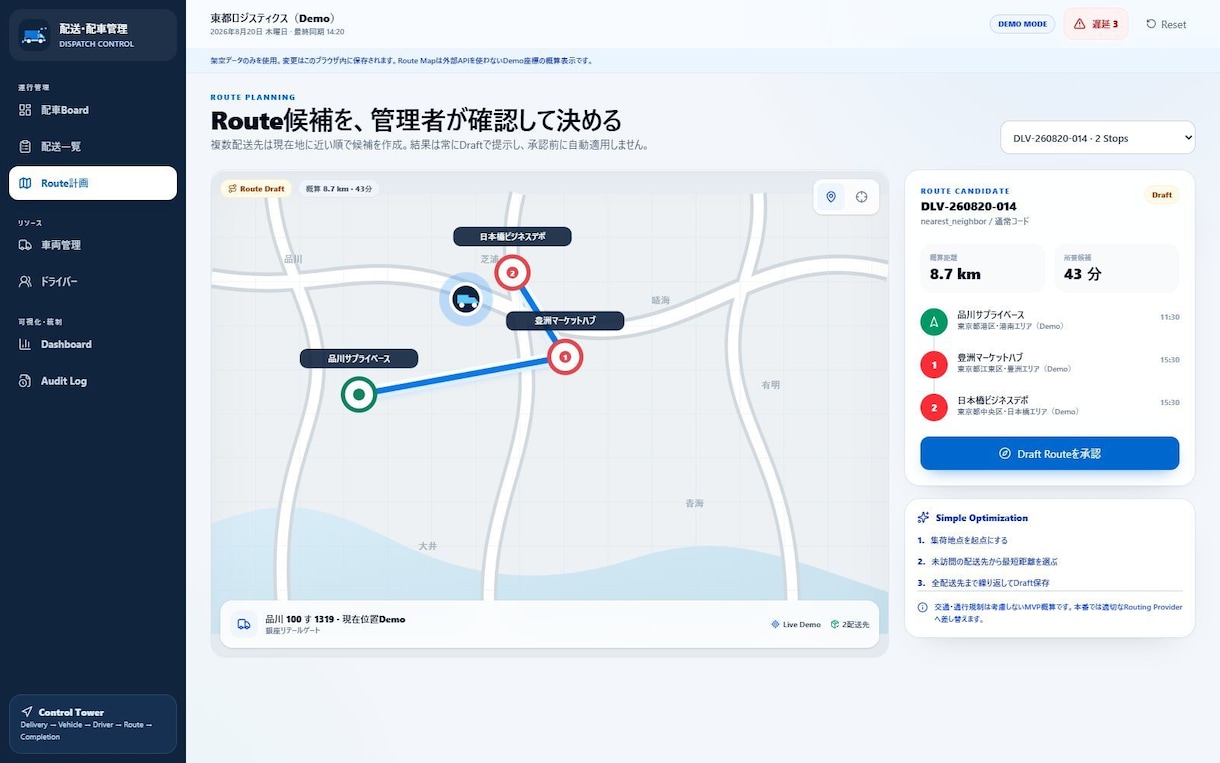
Task: Click the Reset button
Action: click(x=1166, y=24)
